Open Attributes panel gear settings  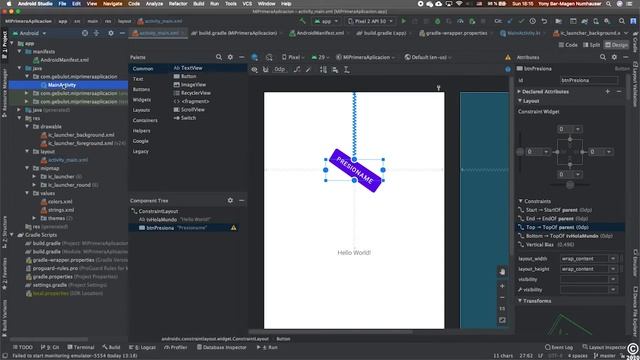[614, 58]
